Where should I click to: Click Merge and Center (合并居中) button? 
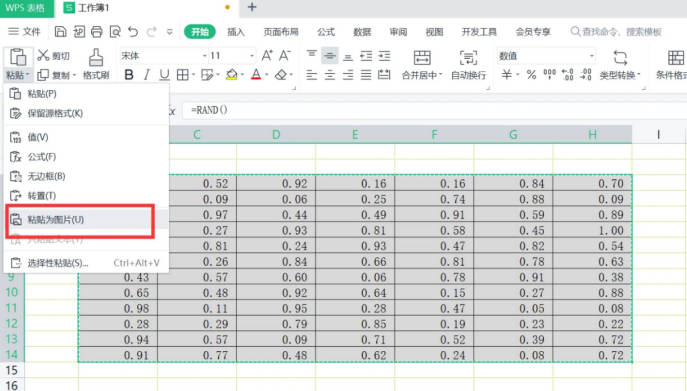422,65
